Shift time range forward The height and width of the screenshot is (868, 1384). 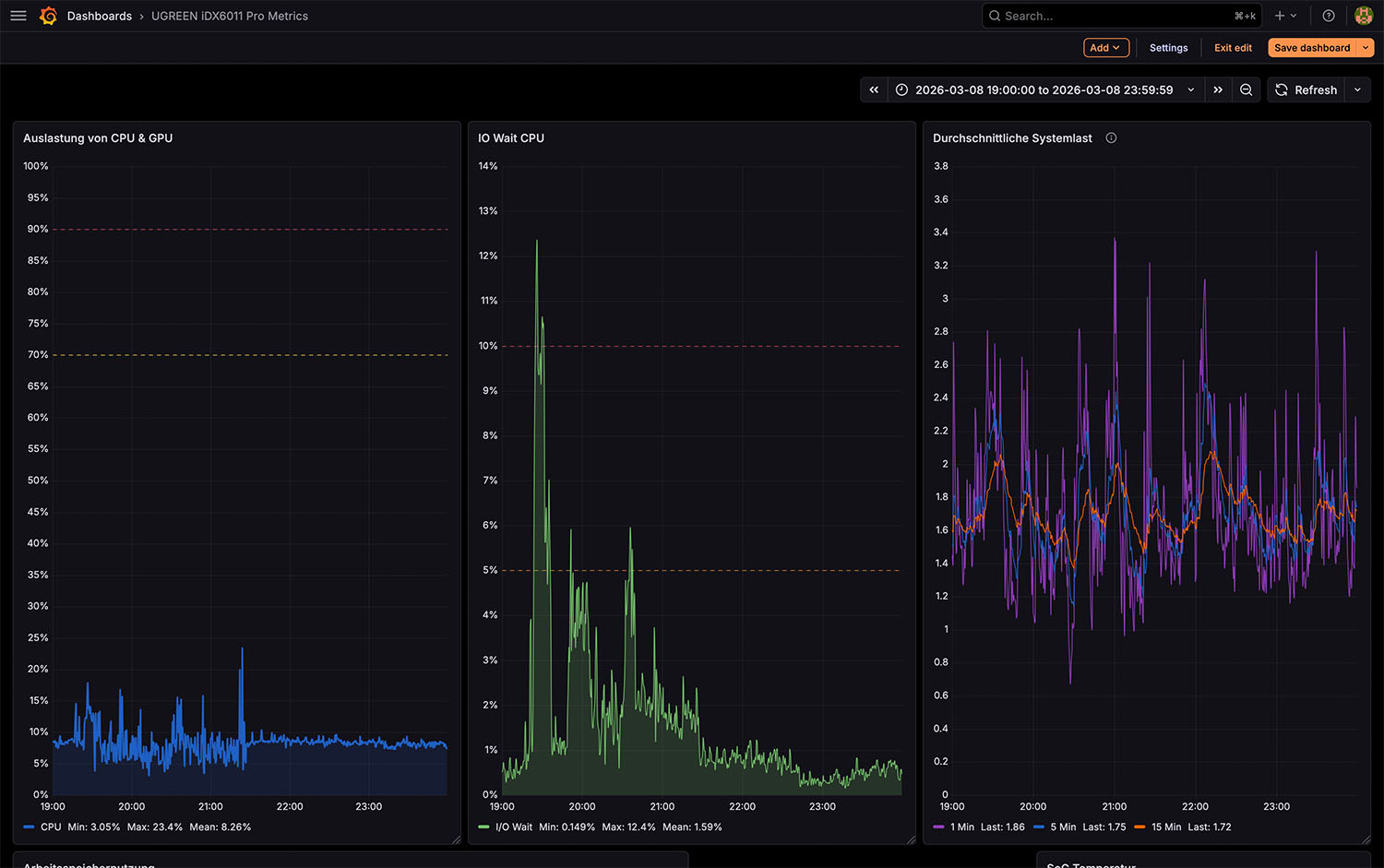(1218, 89)
